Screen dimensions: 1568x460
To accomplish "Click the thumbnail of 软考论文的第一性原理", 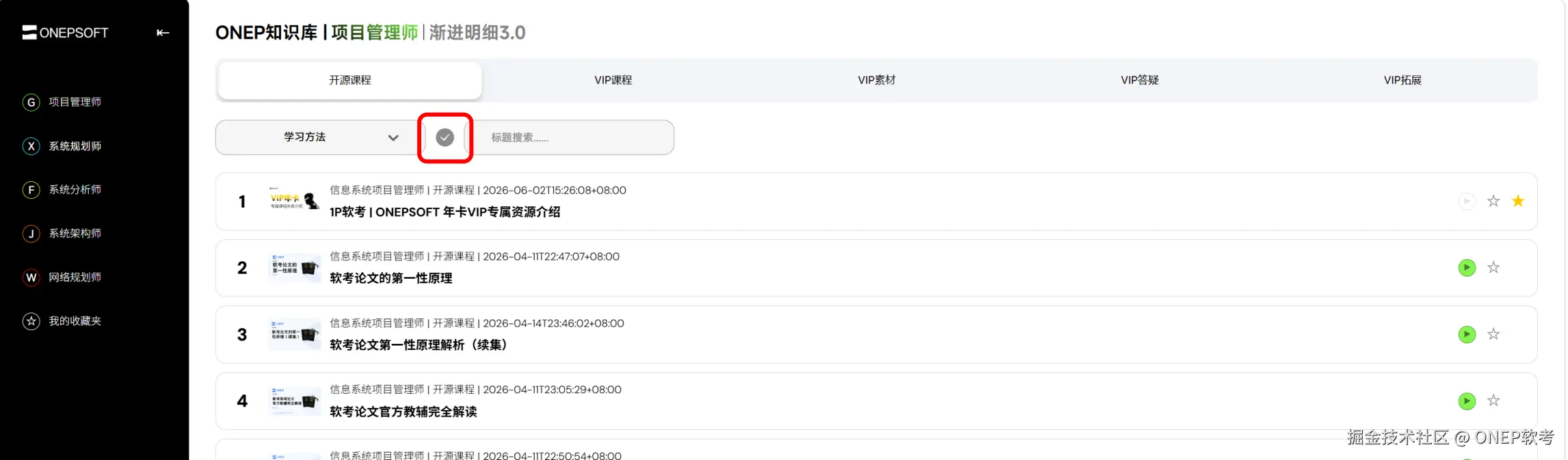I will [294, 267].
